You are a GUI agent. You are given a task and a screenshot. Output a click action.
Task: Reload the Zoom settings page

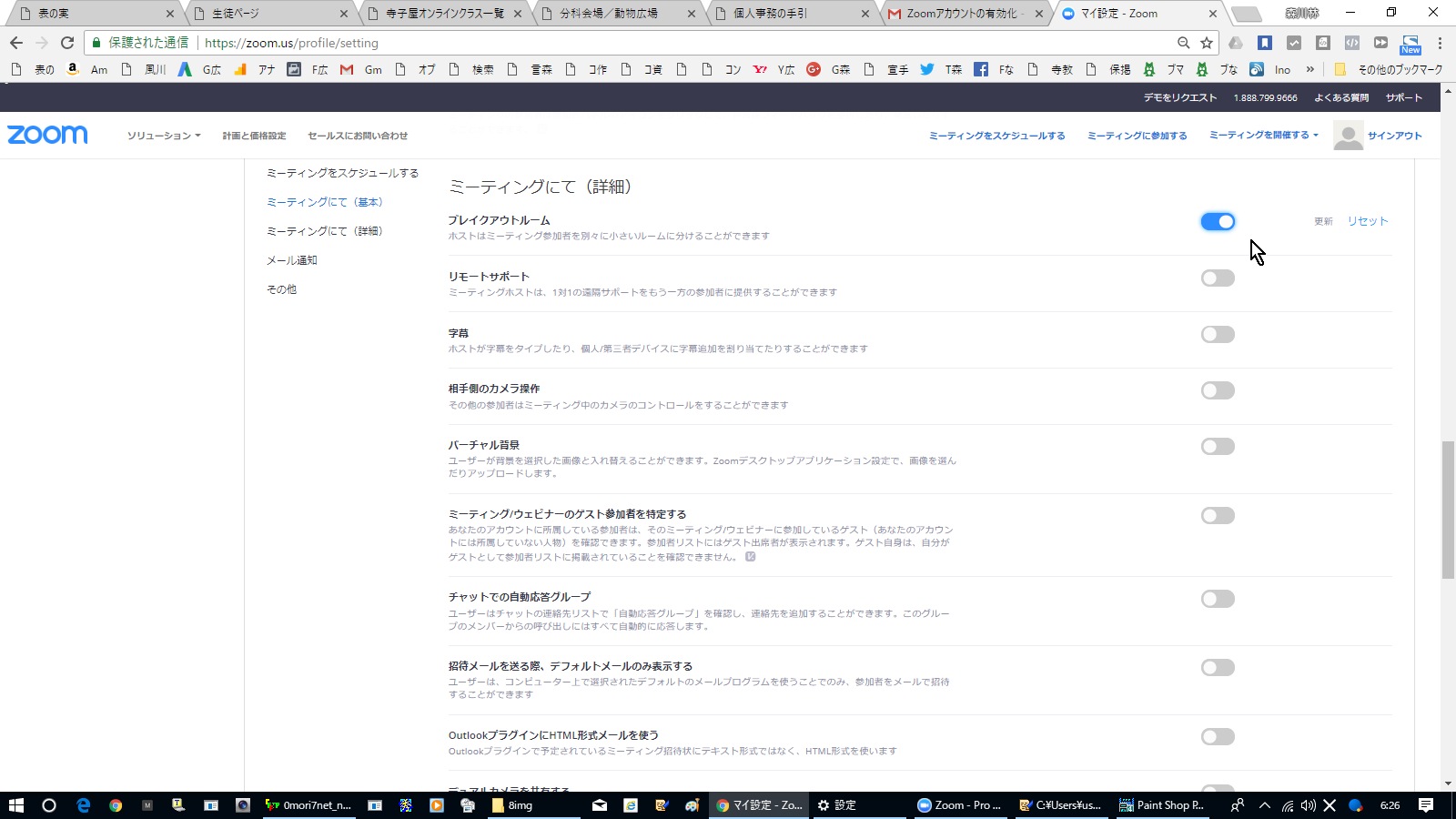pos(67,43)
